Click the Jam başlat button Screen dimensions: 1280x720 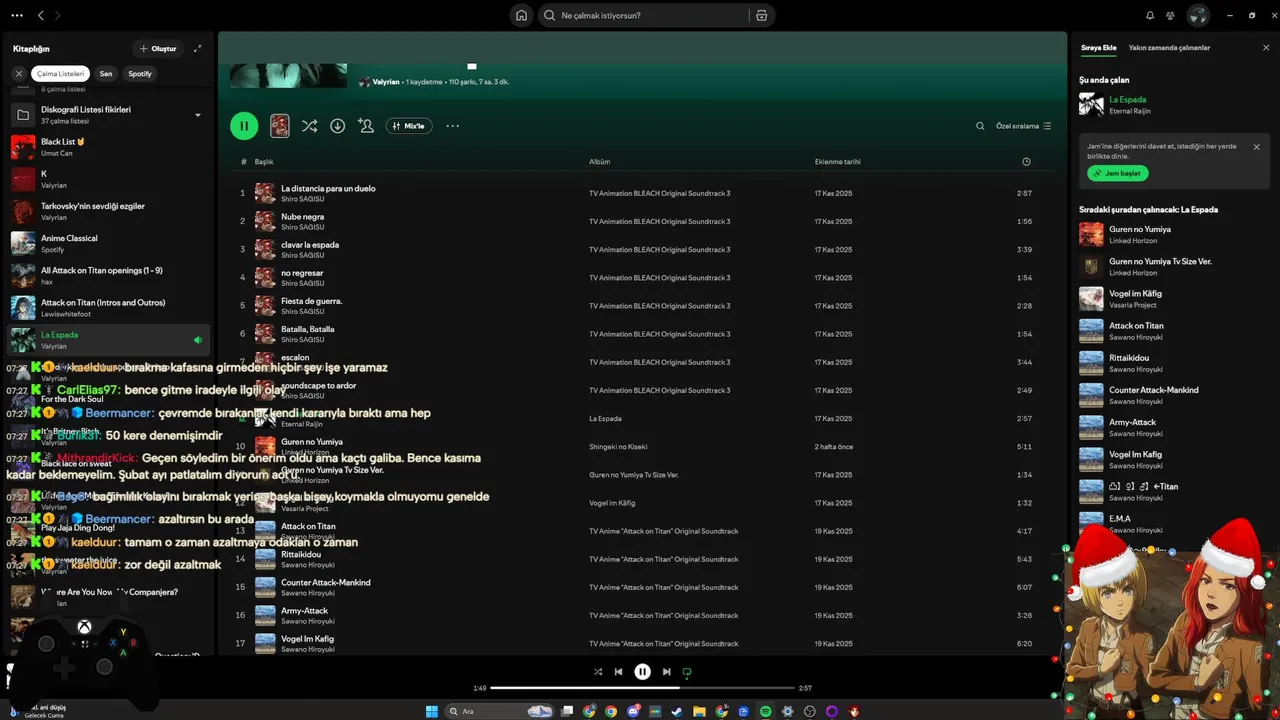1117,173
